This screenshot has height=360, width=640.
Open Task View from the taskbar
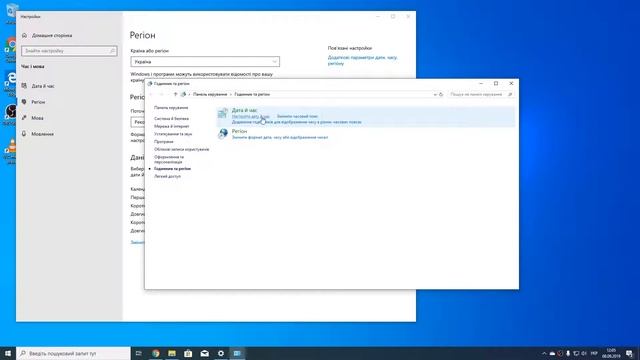[x=139, y=353]
